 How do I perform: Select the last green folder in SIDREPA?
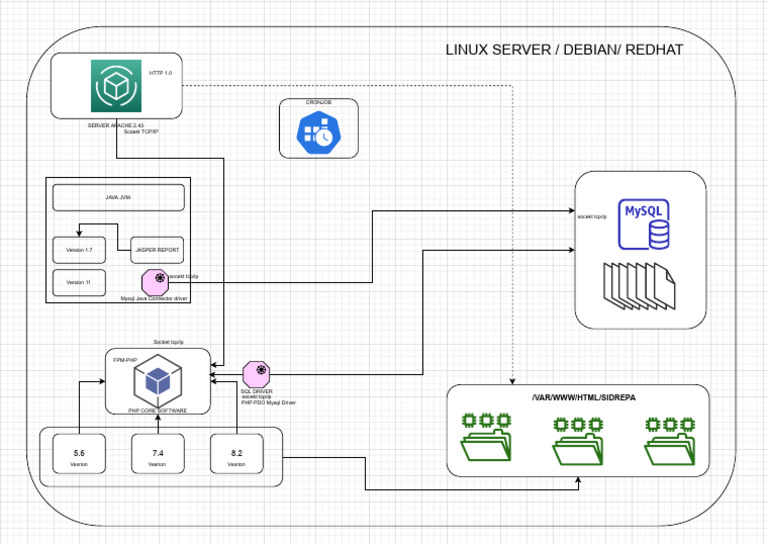coord(670,449)
